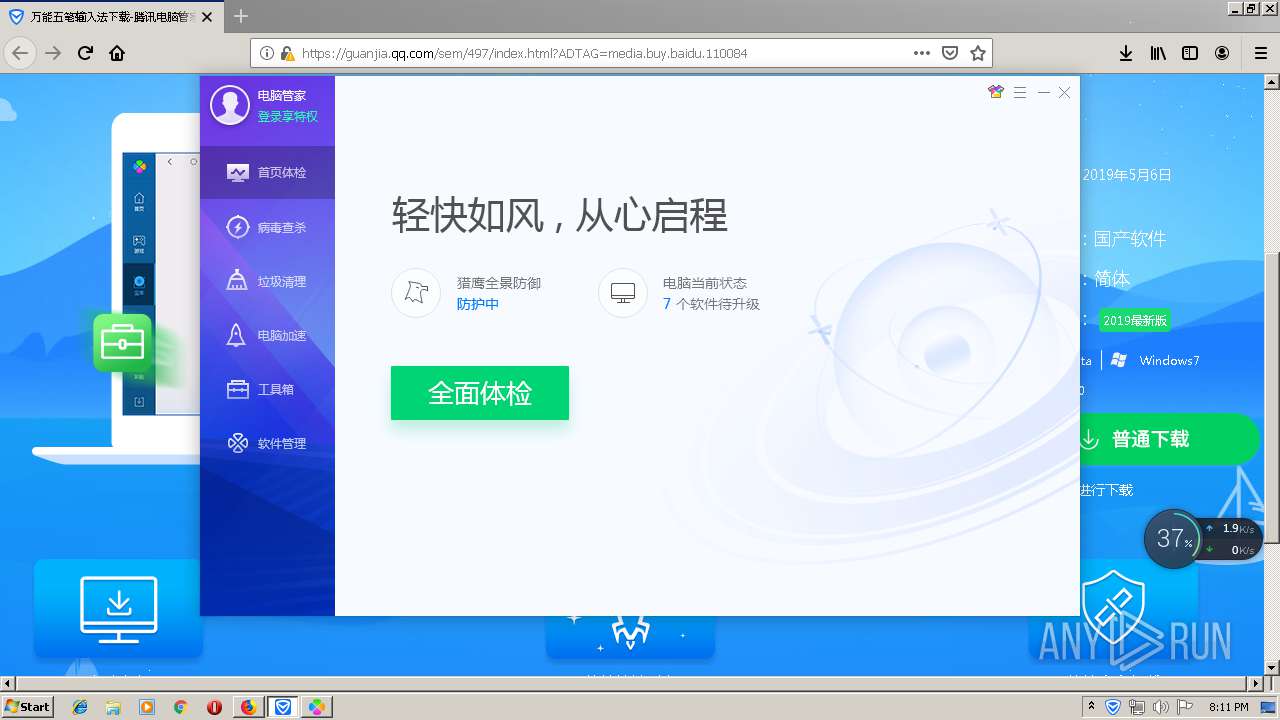Open the 电脑管家 hamburger menu

[x=1020, y=92]
